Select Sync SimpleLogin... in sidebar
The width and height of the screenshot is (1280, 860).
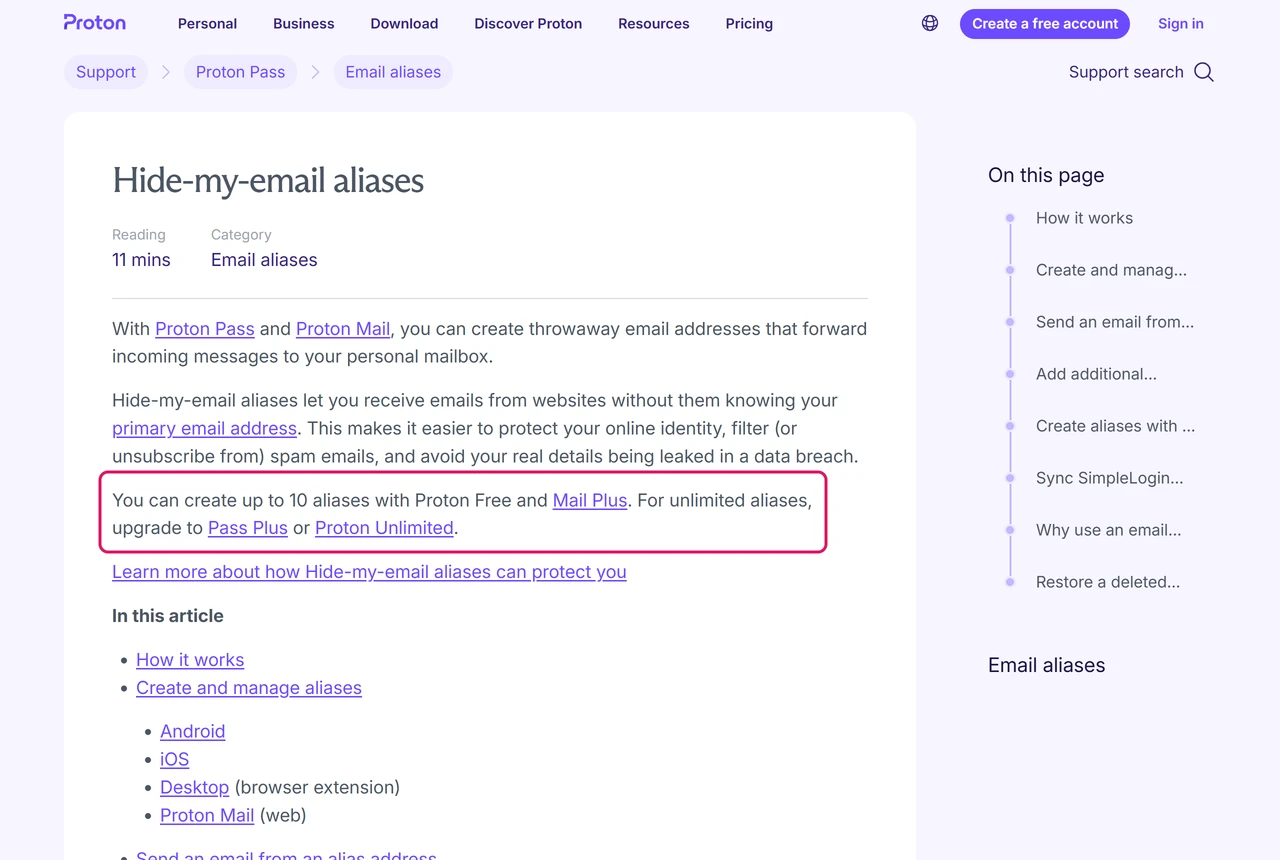(x=1109, y=478)
